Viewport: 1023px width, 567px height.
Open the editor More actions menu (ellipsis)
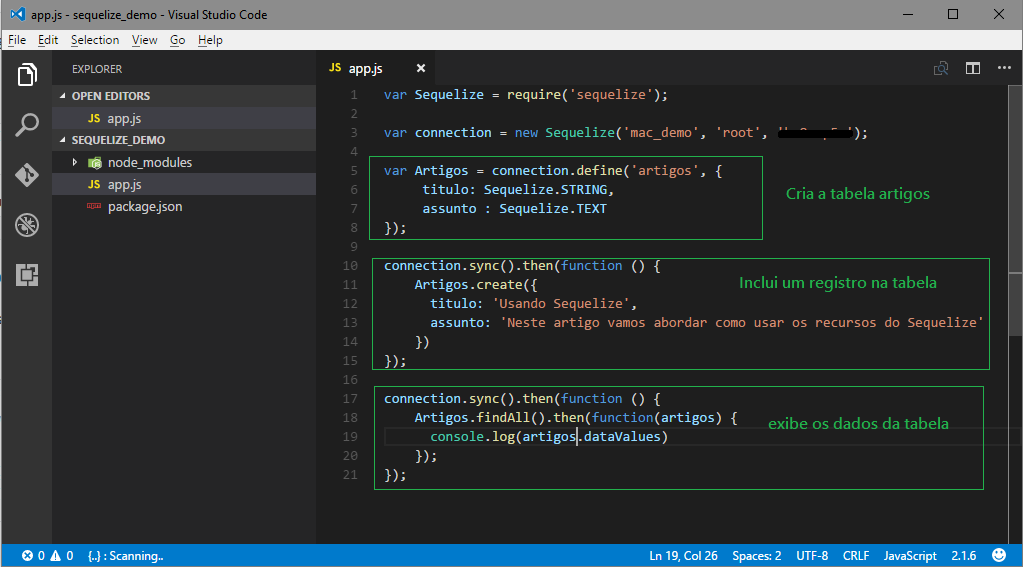pyautogui.click(x=1004, y=68)
